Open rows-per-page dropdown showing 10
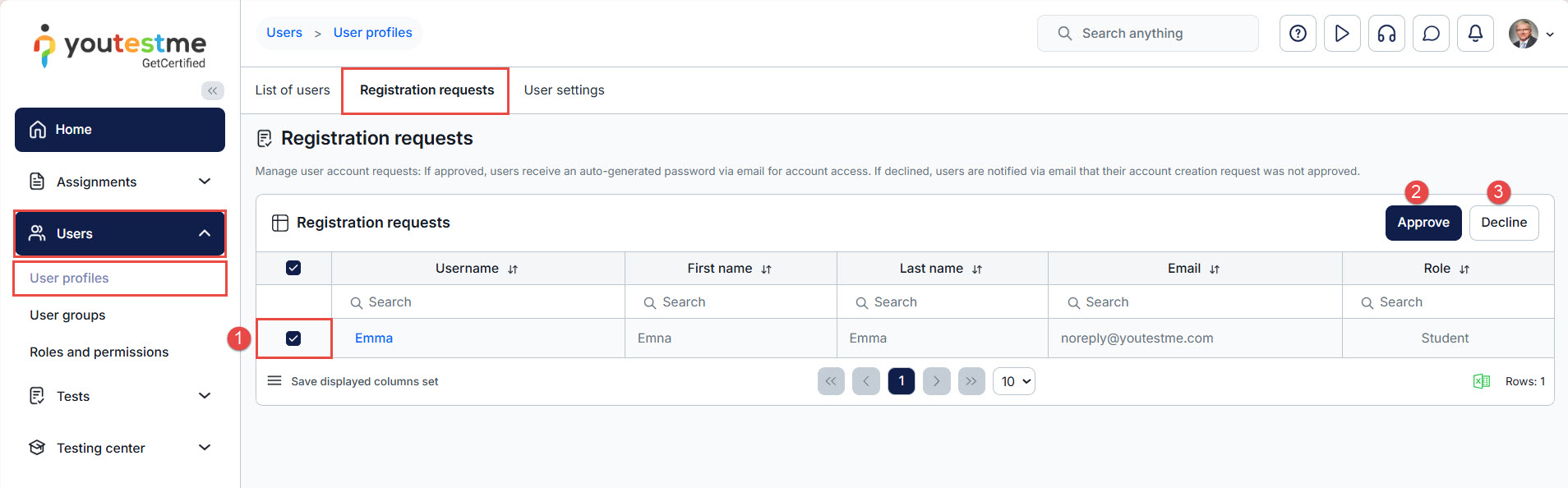The height and width of the screenshot is (488, 1568). [x=1014, y=381]
